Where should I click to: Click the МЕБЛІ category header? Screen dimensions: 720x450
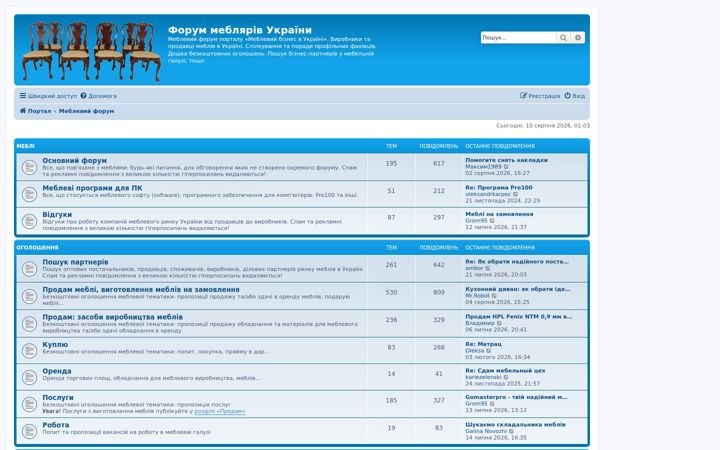point(26,146)
